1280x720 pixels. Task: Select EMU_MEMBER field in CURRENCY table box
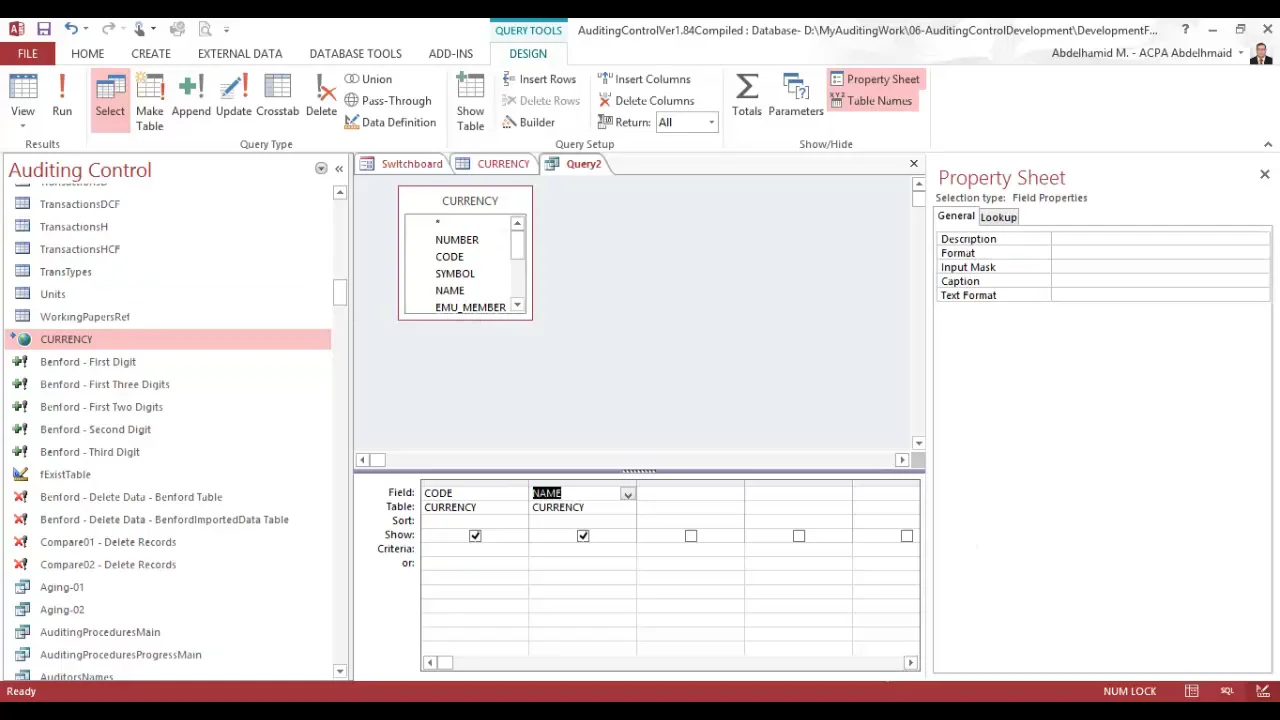click(x=470, y=307)
